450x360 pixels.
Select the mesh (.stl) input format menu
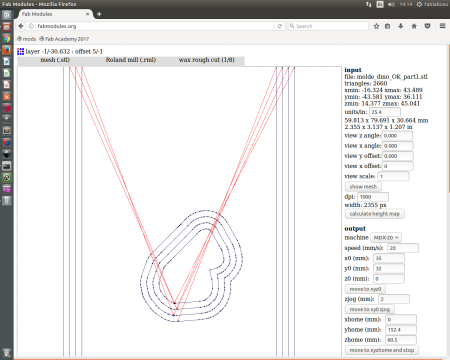point(55,60)
